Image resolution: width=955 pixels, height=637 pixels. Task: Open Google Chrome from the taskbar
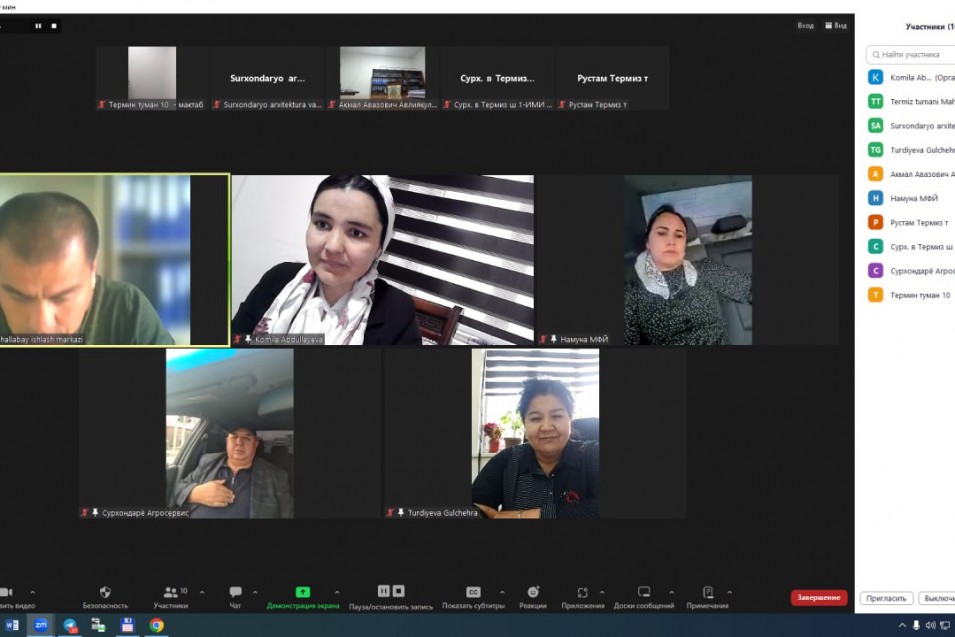tap(157, 625)
